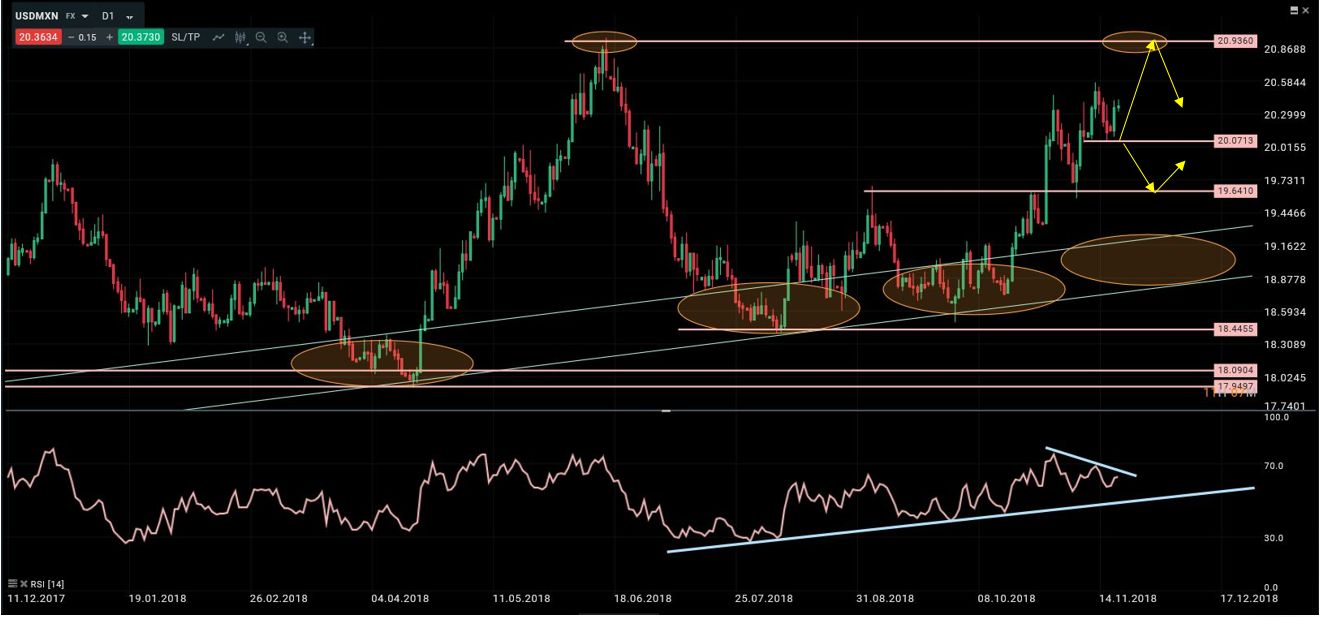Screen dimensions: 1320x617
Task: Click the 11.12.2017 date on time axis
Action: (x=36, y=599)
